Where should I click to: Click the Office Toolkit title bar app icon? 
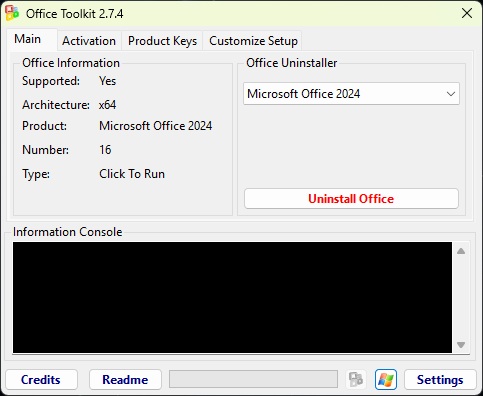tap(12, 13)
